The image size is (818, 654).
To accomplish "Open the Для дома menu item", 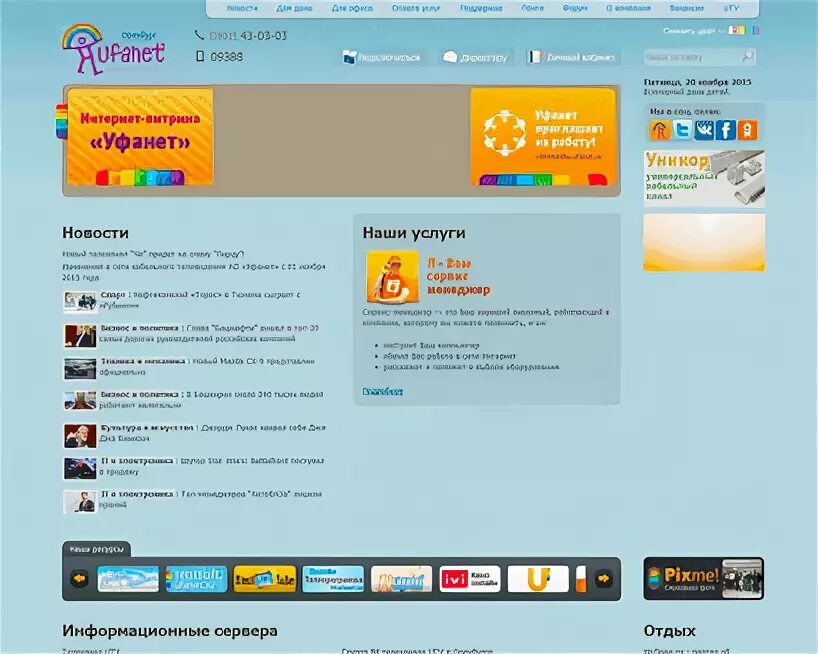I will pyautogui.click(x=294, y=8).
